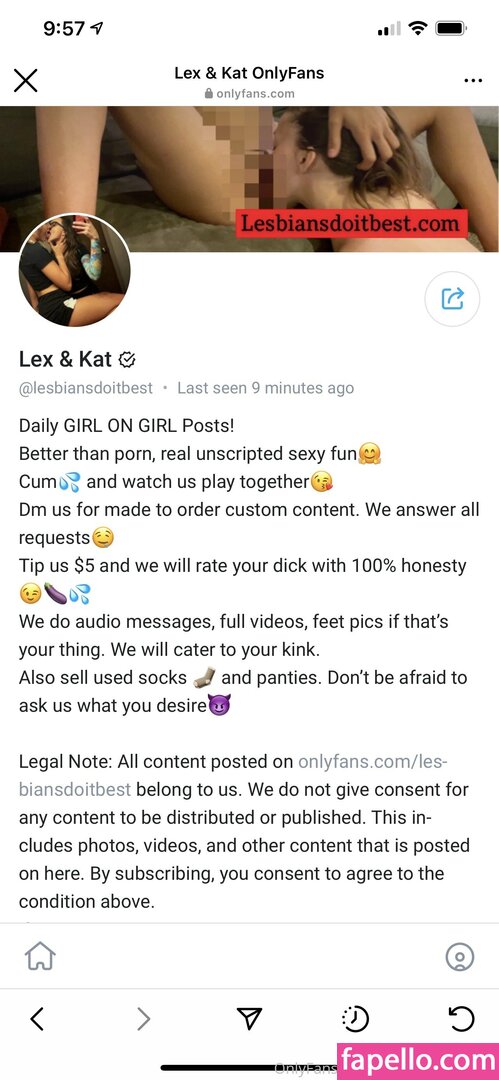Open the three-dot more options menu

point(473,81)
